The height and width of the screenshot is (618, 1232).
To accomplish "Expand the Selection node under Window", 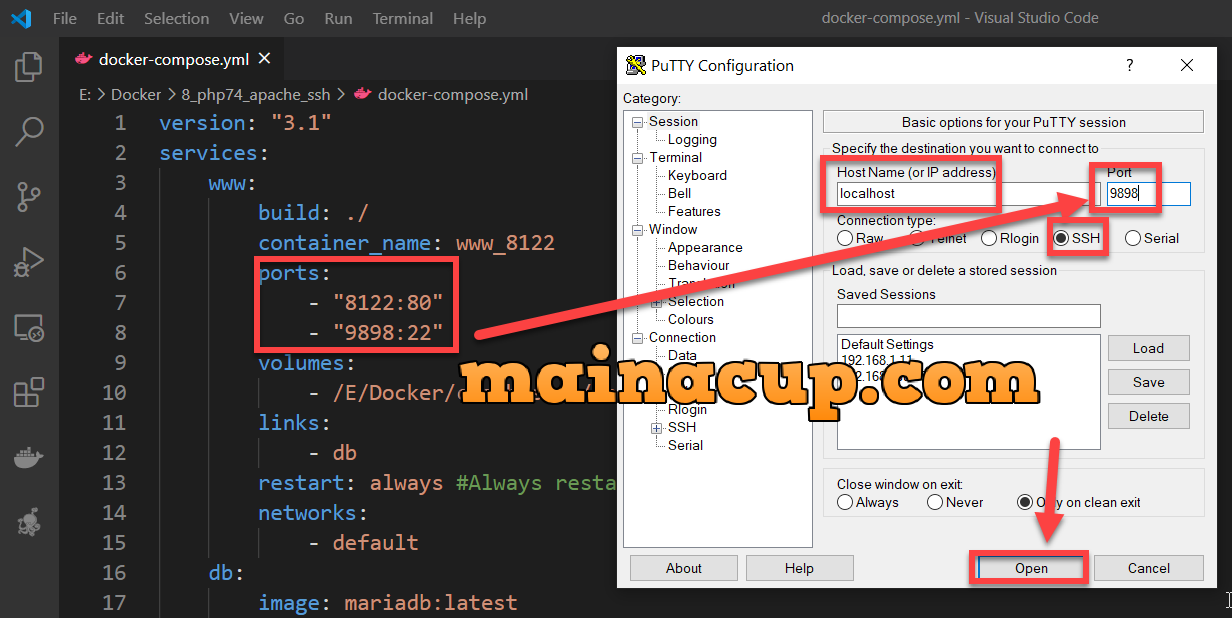I will 656,302.
